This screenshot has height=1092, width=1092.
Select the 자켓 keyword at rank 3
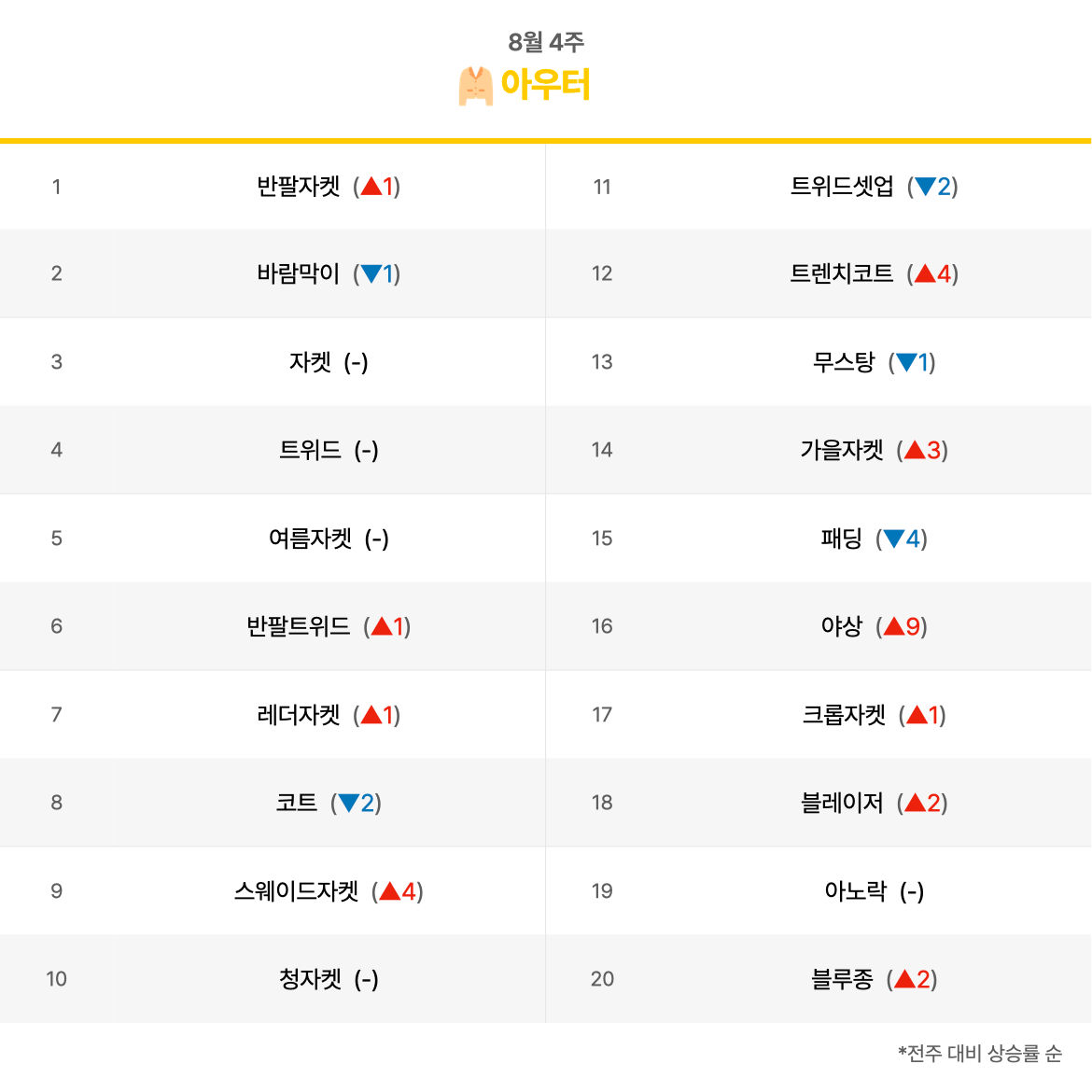310,362
